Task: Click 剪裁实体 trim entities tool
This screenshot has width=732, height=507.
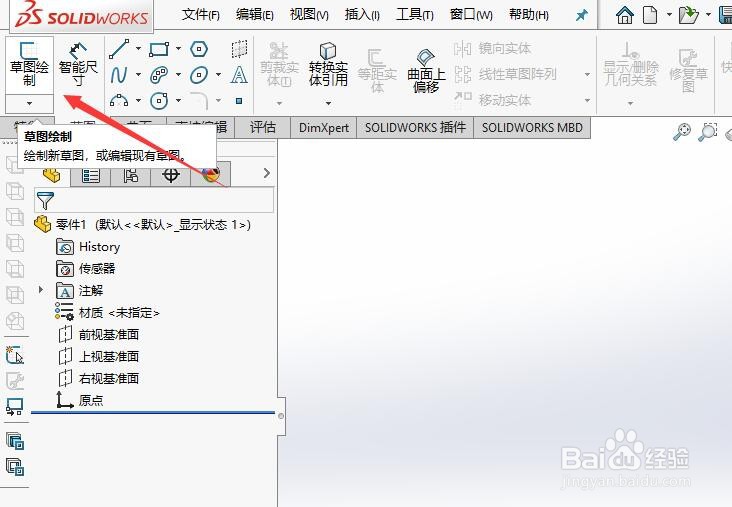Action: point(279,64)
